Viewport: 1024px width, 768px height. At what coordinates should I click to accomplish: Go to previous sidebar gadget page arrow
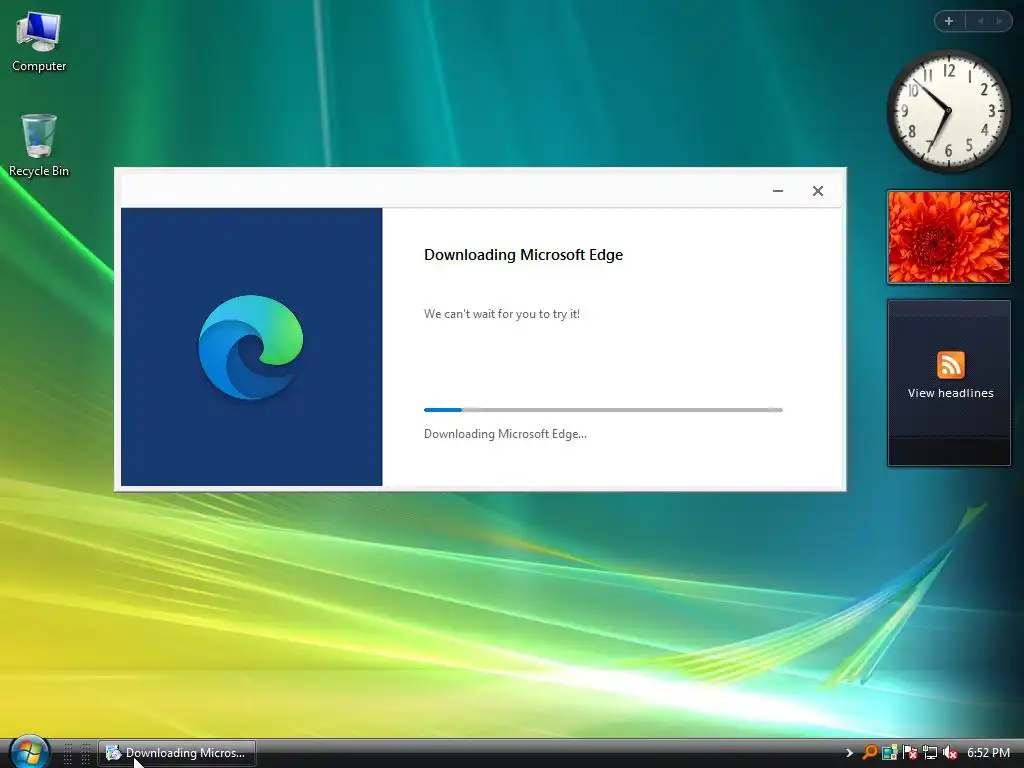click(980, 21)
